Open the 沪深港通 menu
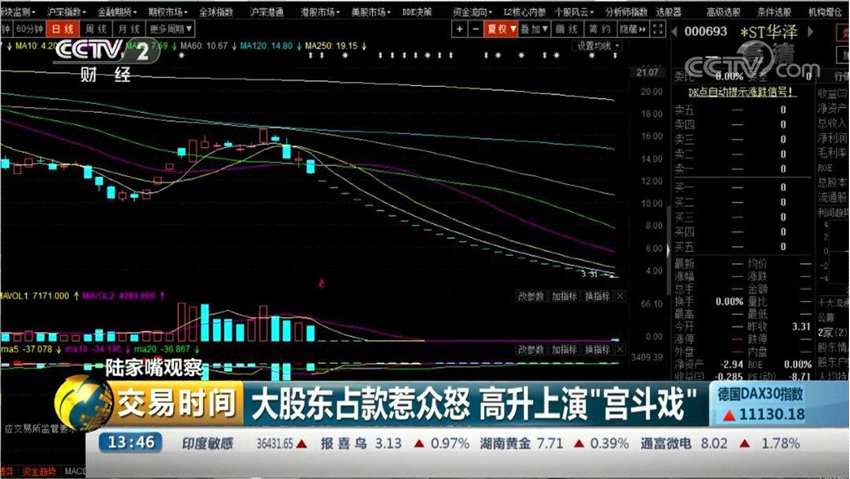850x479 pixels. pyautogui.click(x=266, y=11)
